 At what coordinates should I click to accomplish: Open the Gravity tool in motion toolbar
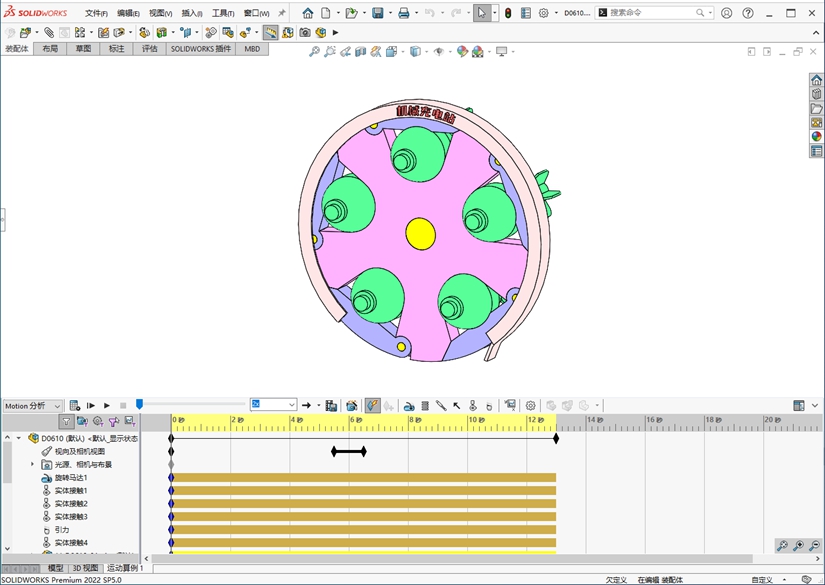pos(489,405)
